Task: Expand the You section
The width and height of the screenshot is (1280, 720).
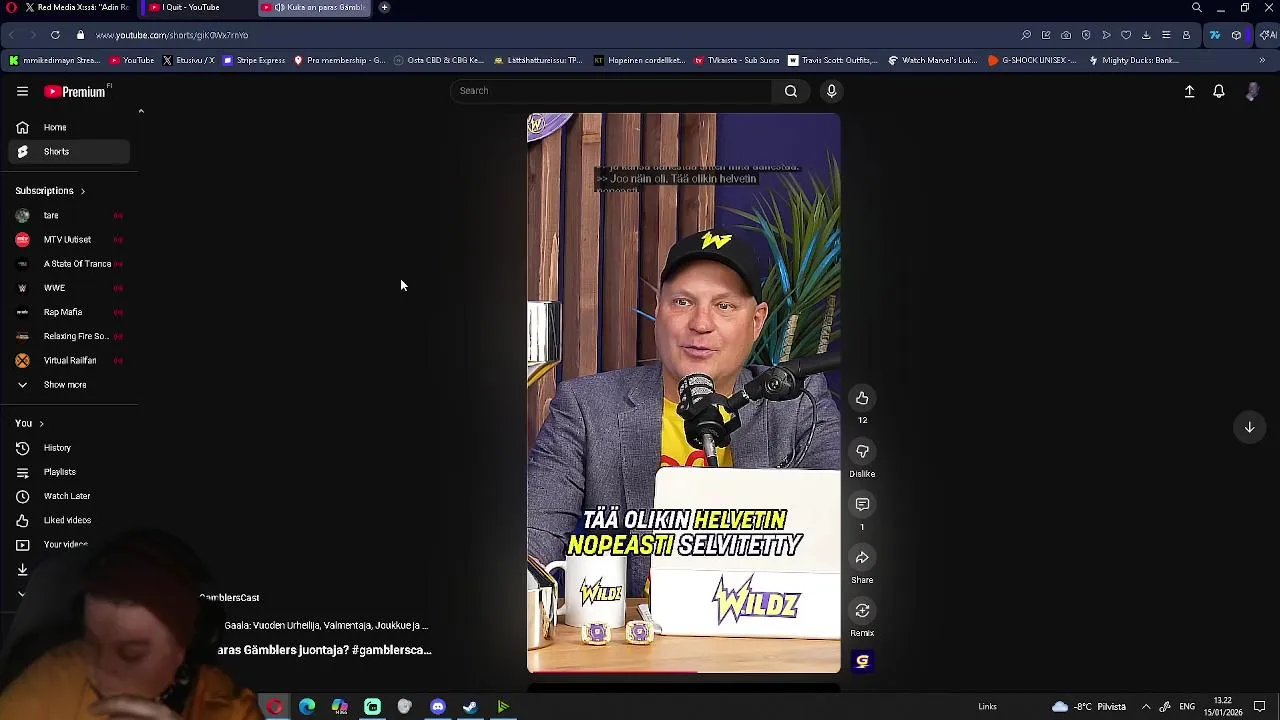Action: click(x=30, y=423)
